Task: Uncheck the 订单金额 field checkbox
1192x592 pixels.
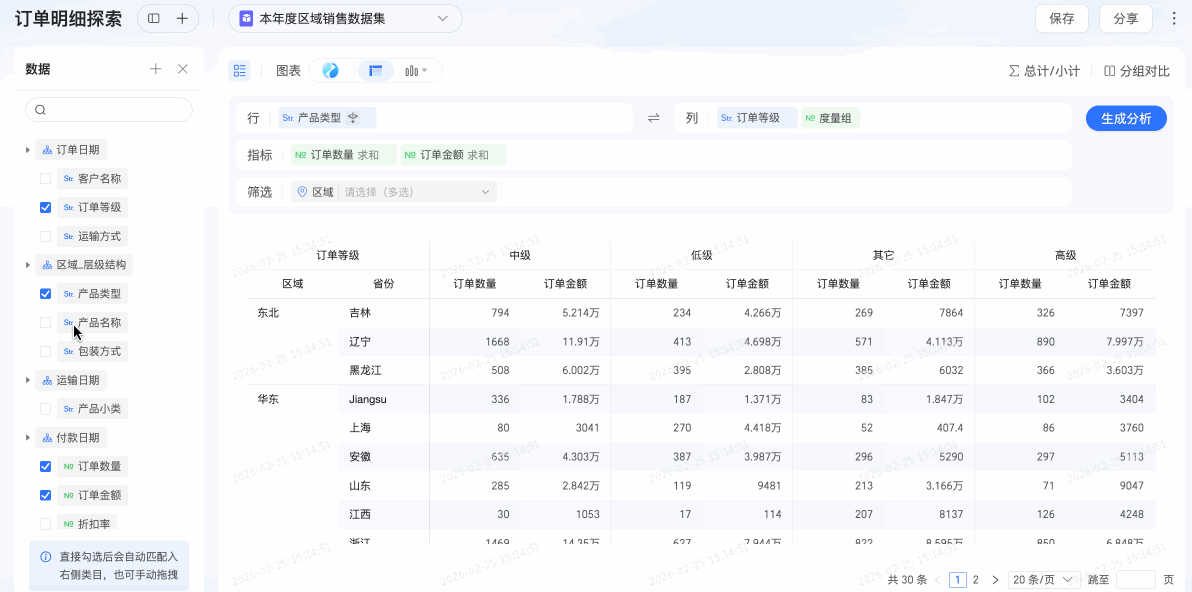Action: pos(46,495)
